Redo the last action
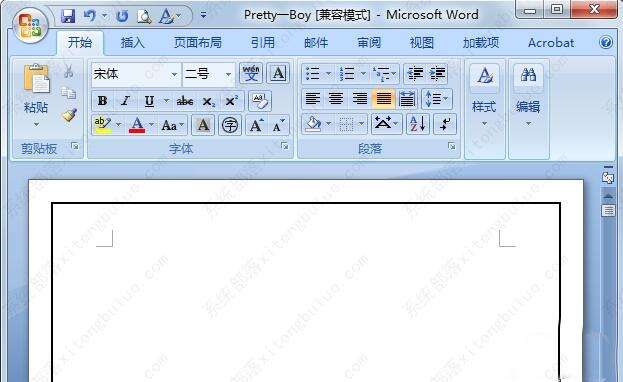Viewport: 623px width, 382px height. 122,16
